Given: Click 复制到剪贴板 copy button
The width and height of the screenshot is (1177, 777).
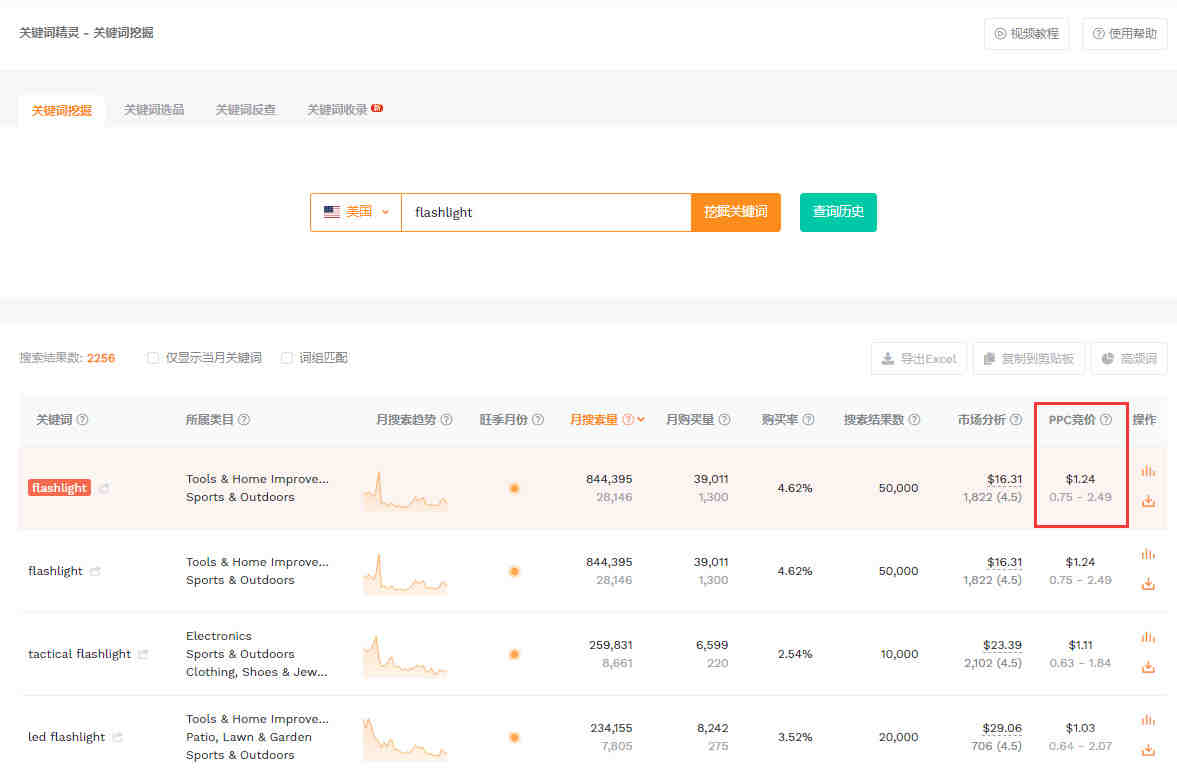Looking at the screenshot, I should [x=1028, y=359].
